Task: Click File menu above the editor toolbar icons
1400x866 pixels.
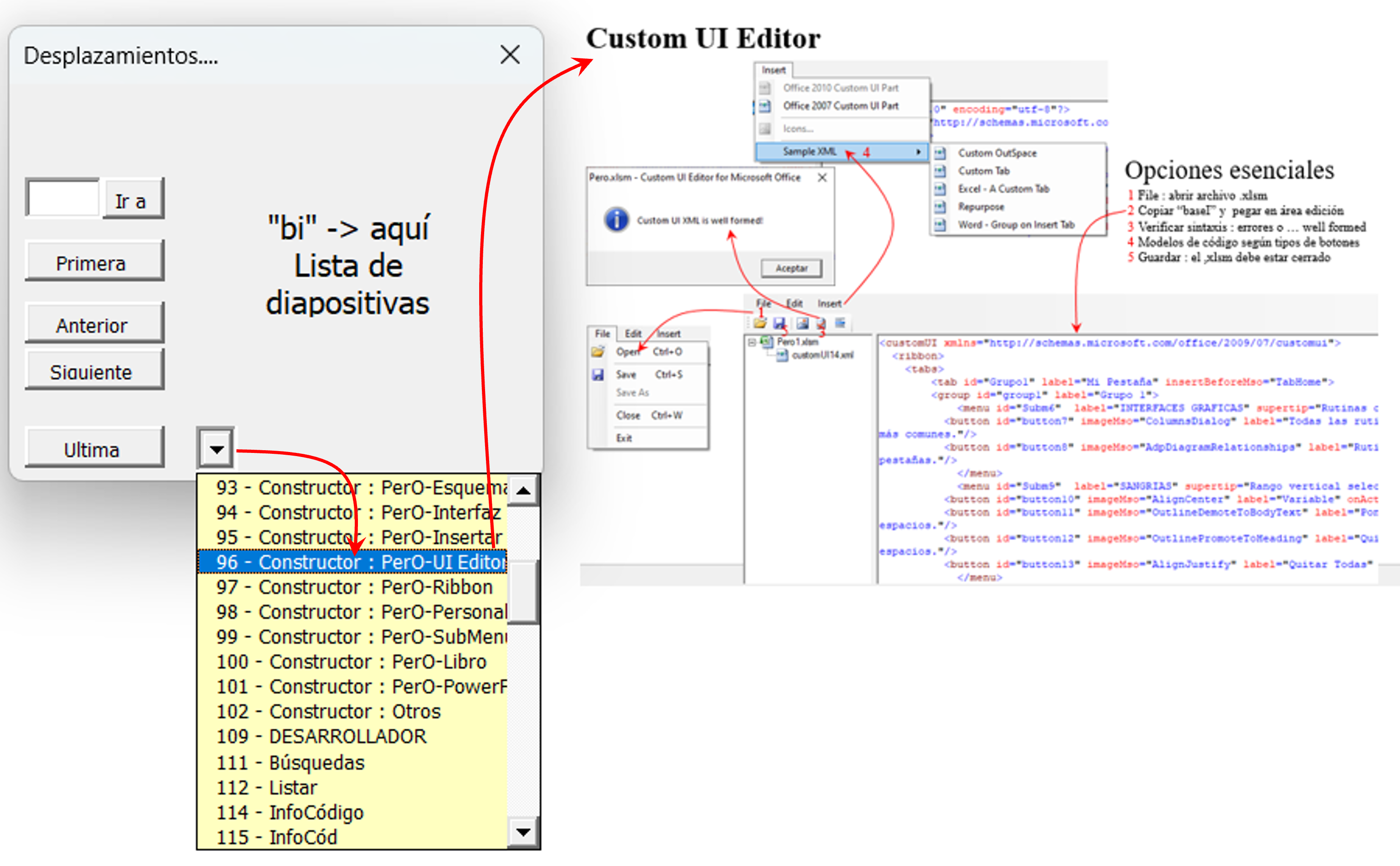Action: [x=763, y=304]
